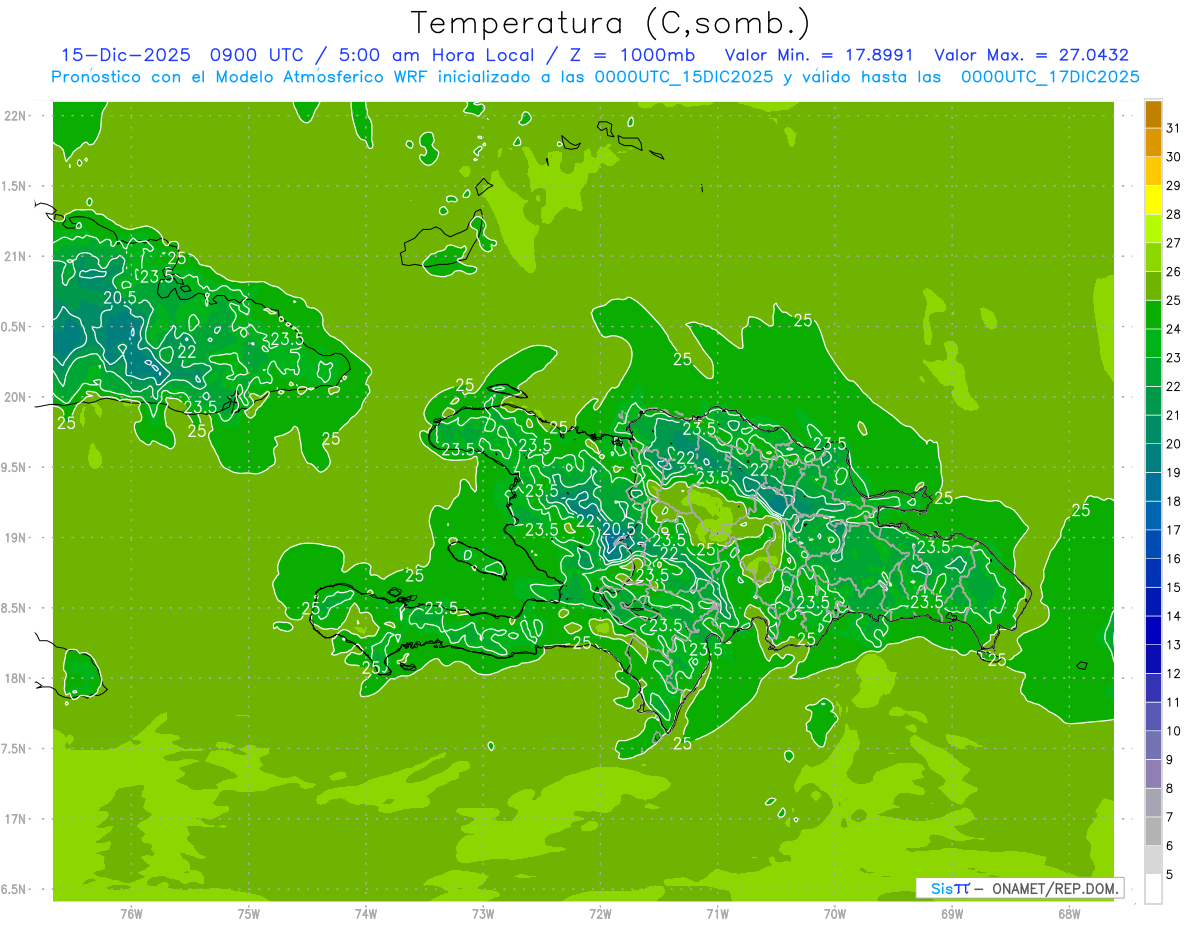Click the yellow swatch between 28 and 29
This screenshot has width=1200, height=927.
tap(1153, 200)
